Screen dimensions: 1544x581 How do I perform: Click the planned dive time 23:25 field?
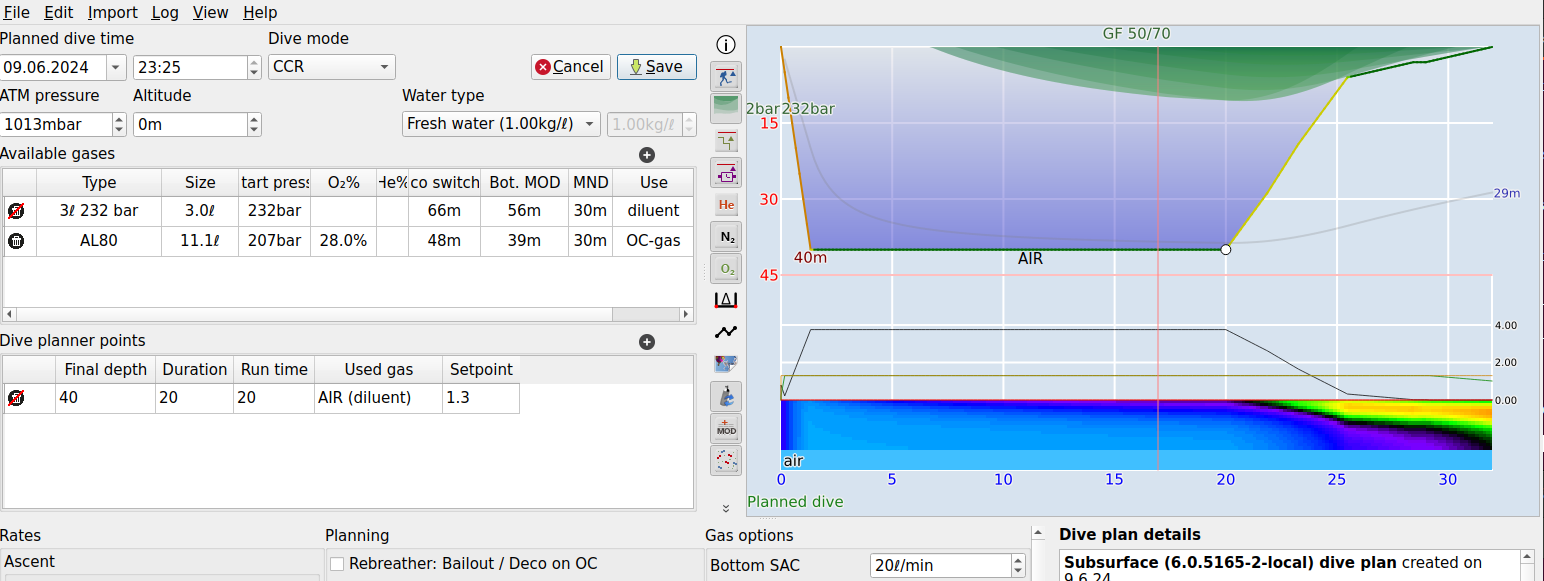pyautogui.click(x=190, y=67)
